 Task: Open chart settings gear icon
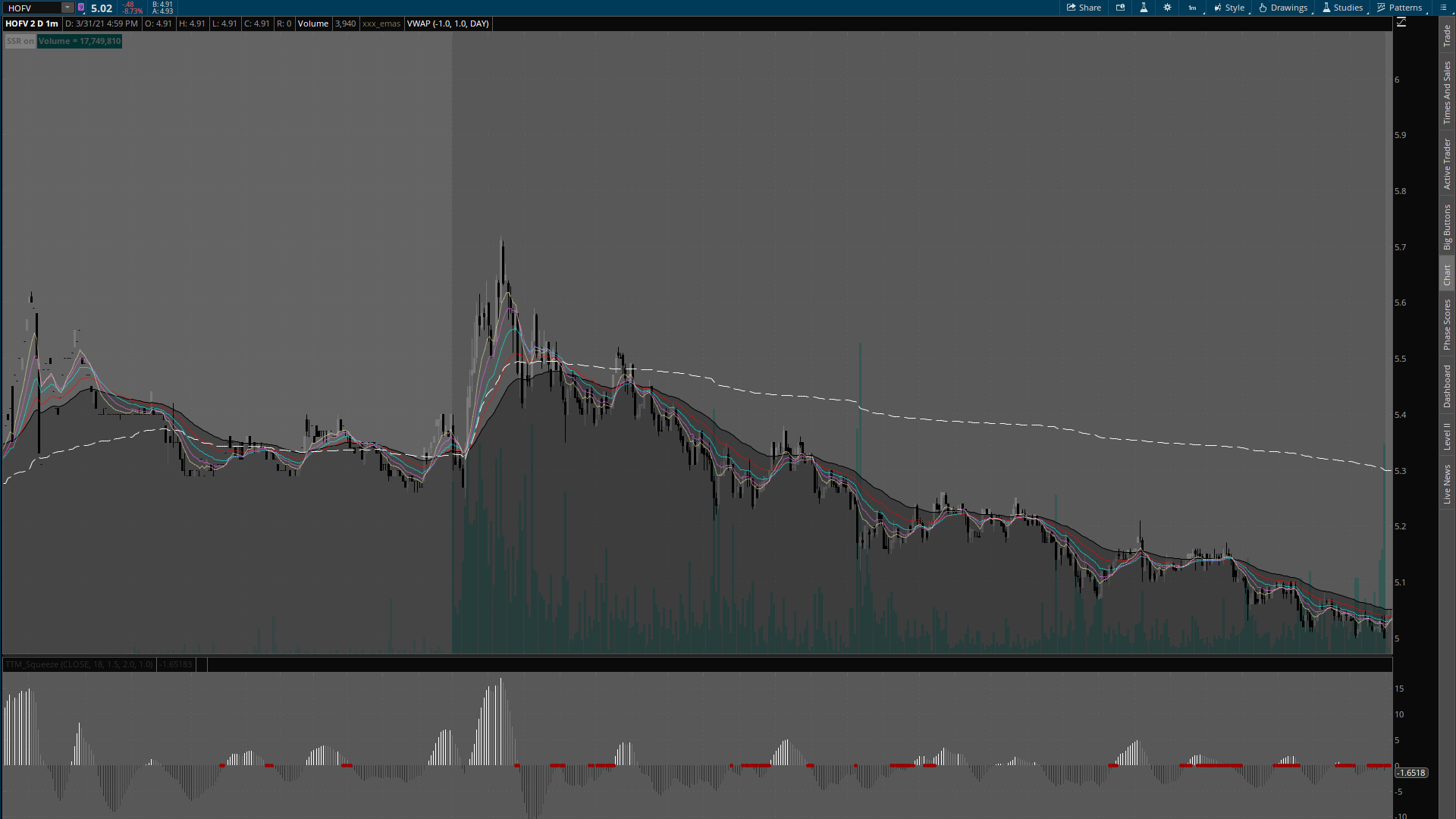click(1167, 8)
